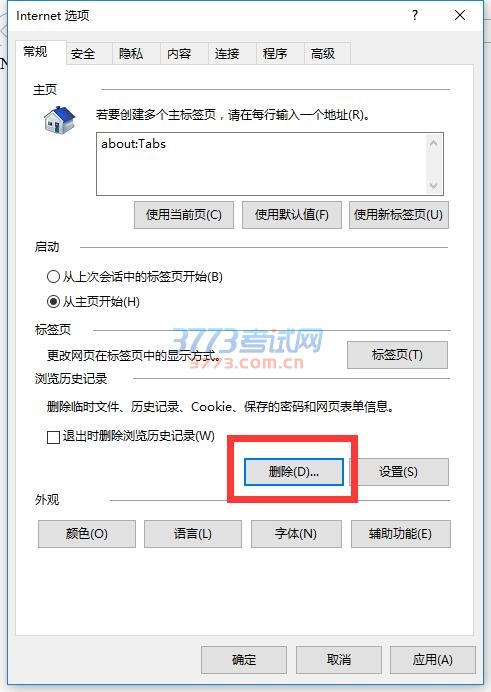Click the homepage list scroll up arrow
Image resolution: width=491 pixels, height=692 pixels.
click(x=433, y=143)
